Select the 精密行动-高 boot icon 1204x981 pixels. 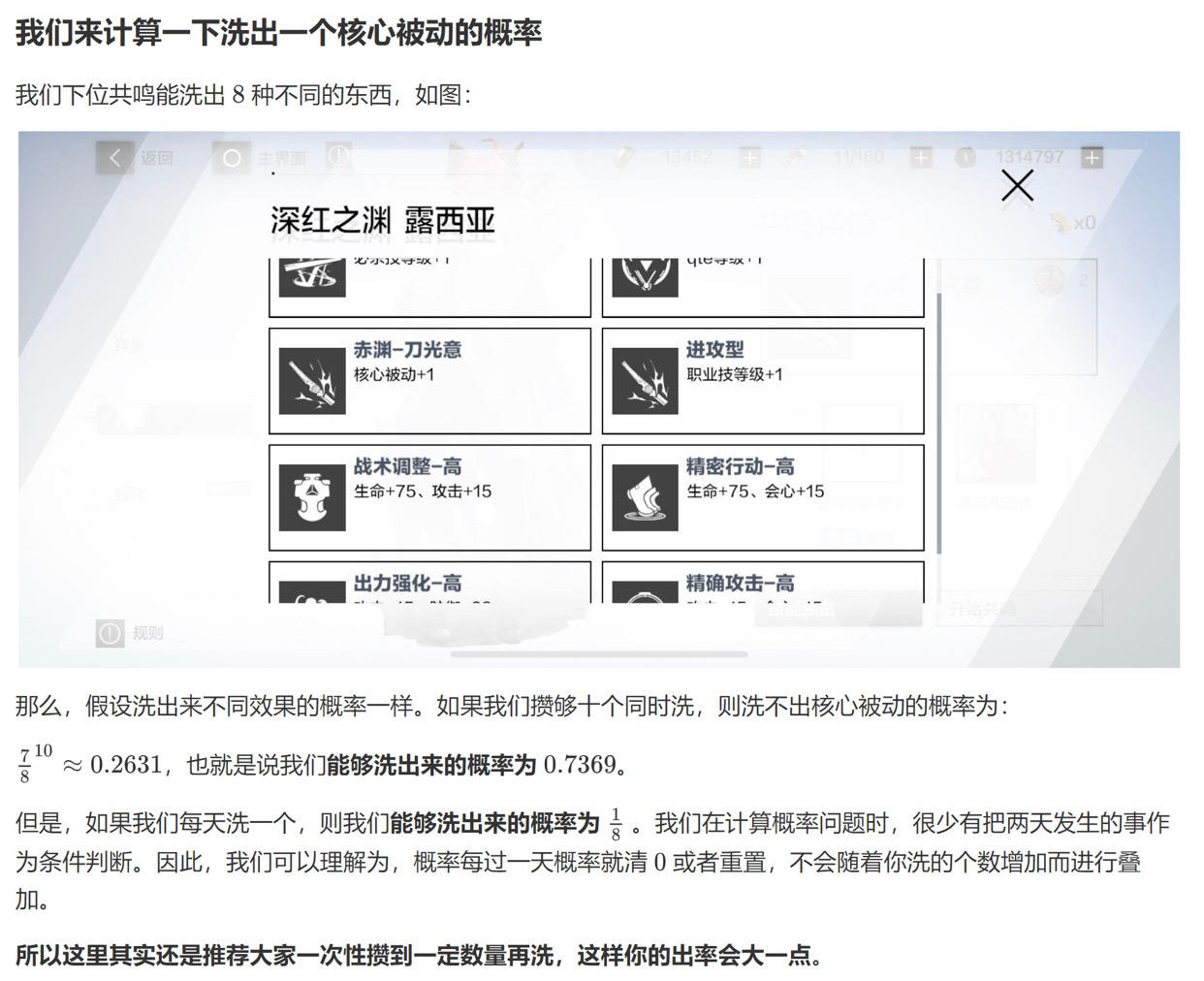645,497
